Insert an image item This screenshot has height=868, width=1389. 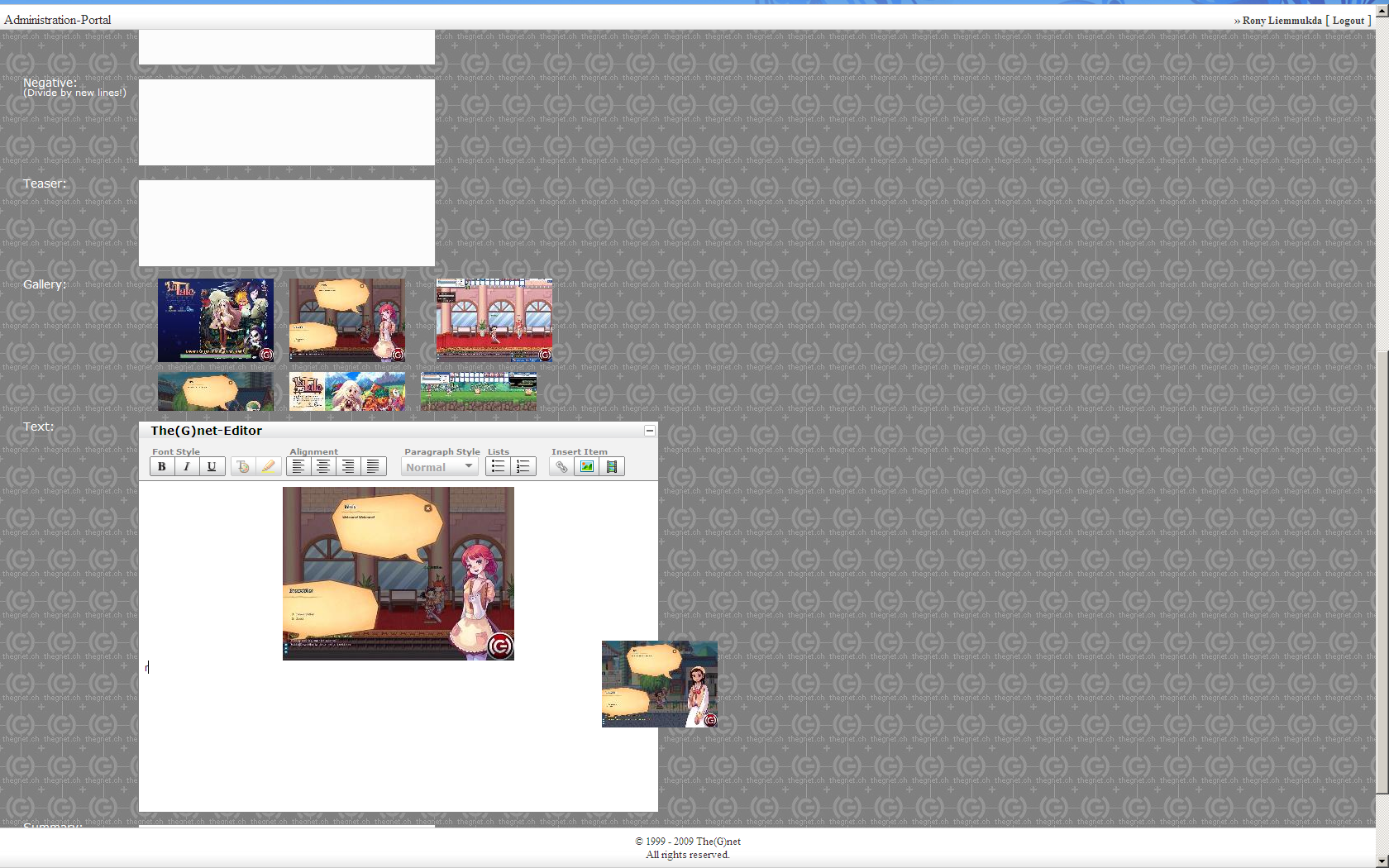[586, 467]
